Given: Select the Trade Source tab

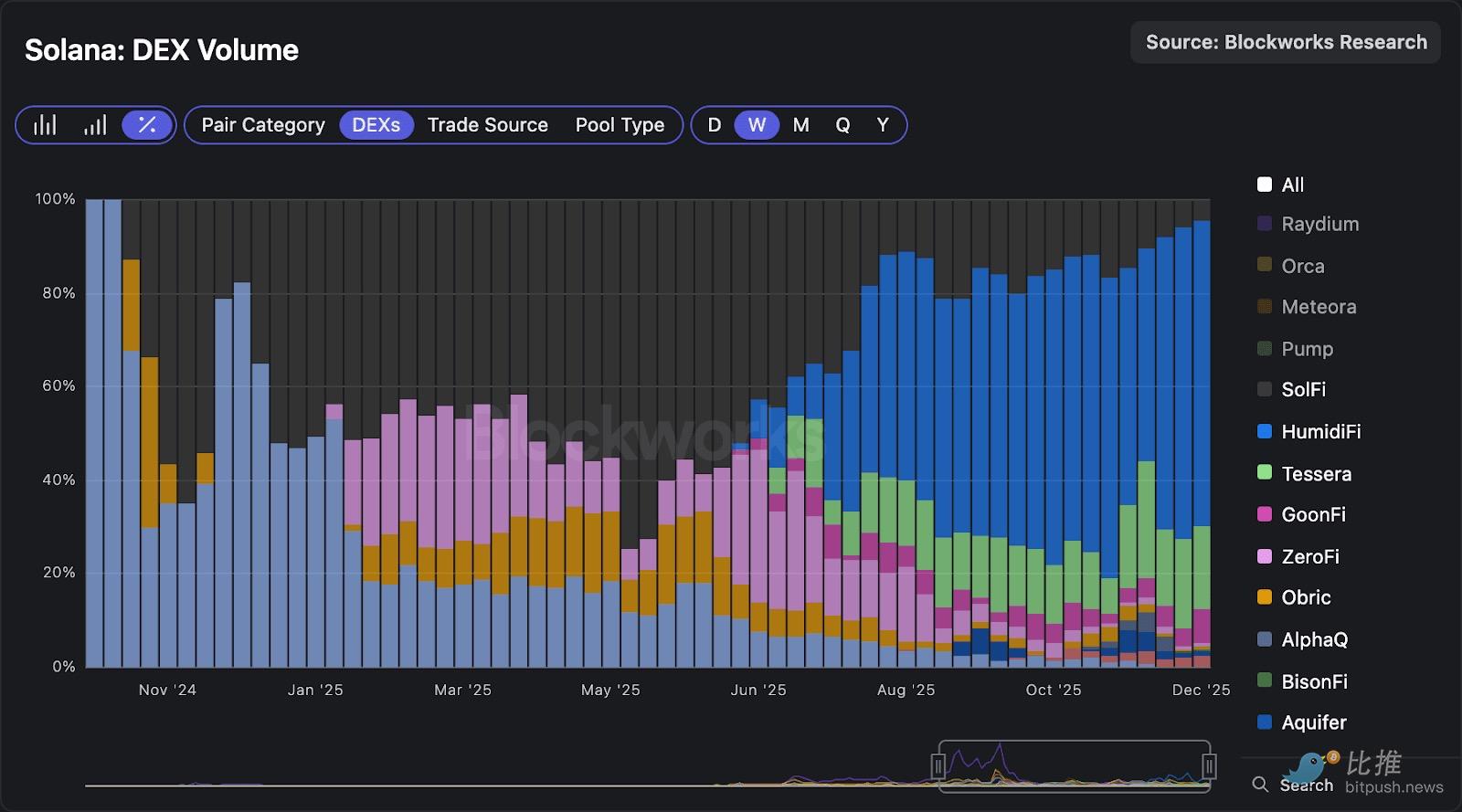Looking at the screenshot, I should 487,125.
